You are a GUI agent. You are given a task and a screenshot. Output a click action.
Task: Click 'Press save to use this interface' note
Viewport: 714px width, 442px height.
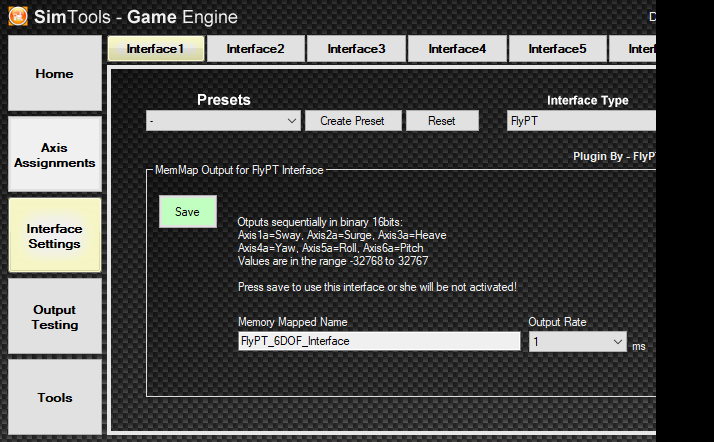click(x=377, y=287)
